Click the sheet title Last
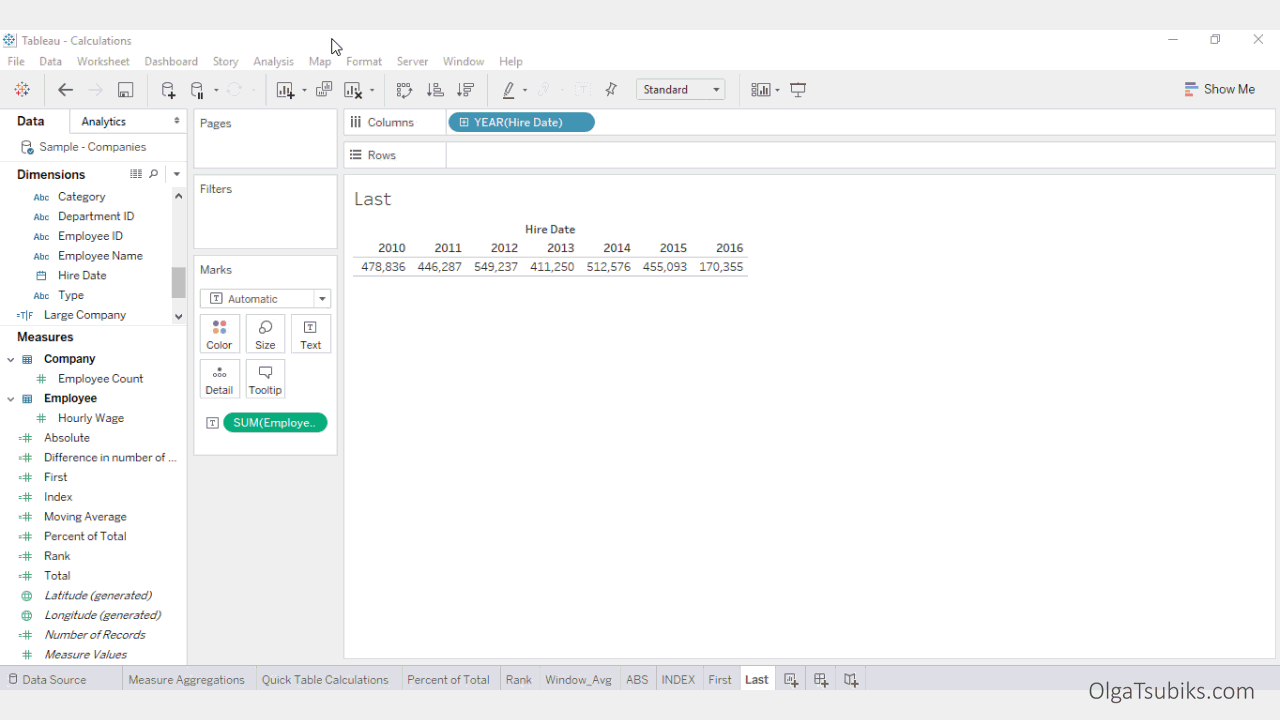 point(372,199)
